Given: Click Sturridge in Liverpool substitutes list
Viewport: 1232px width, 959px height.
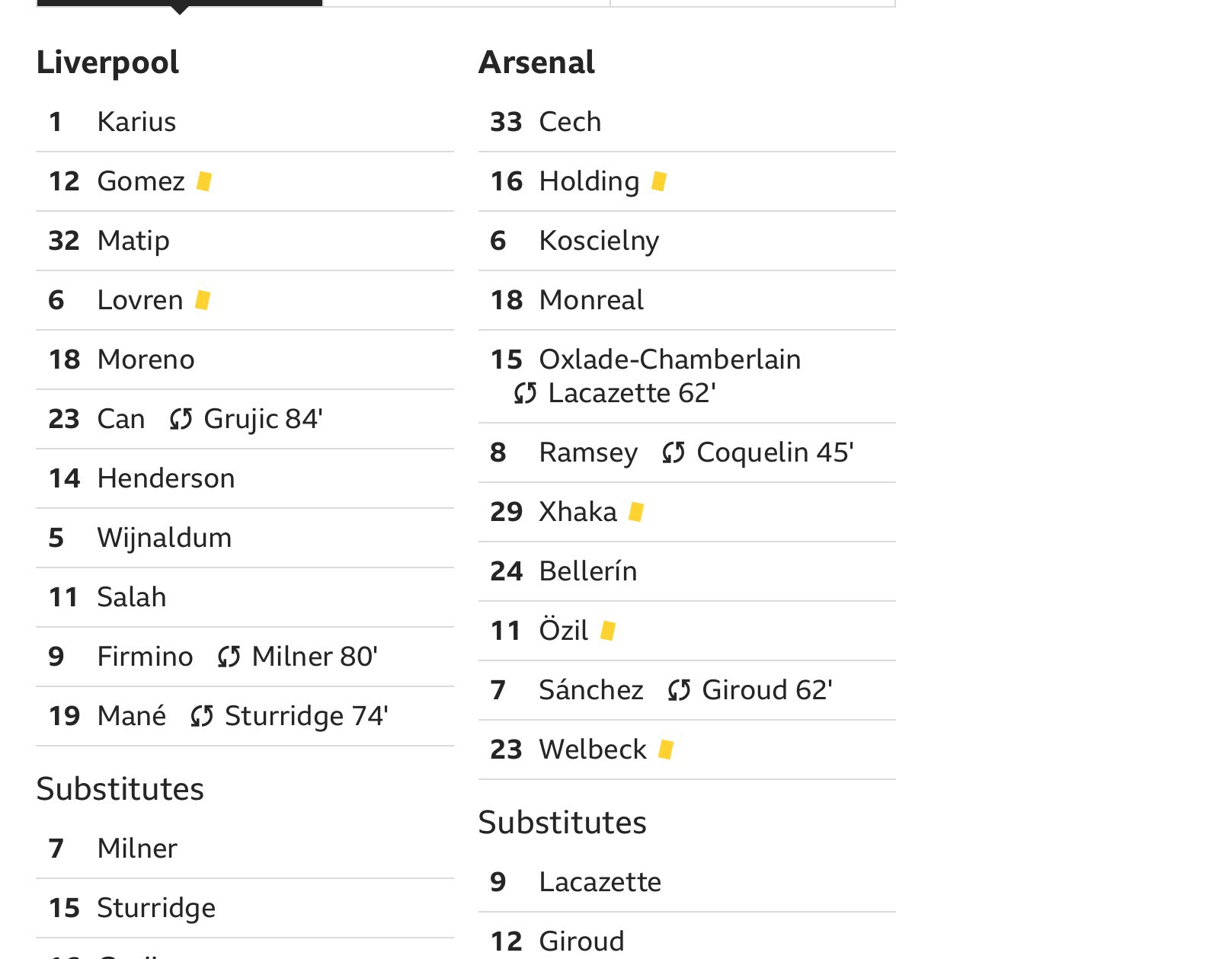Looking at the screenshot, I should point(156,908).
